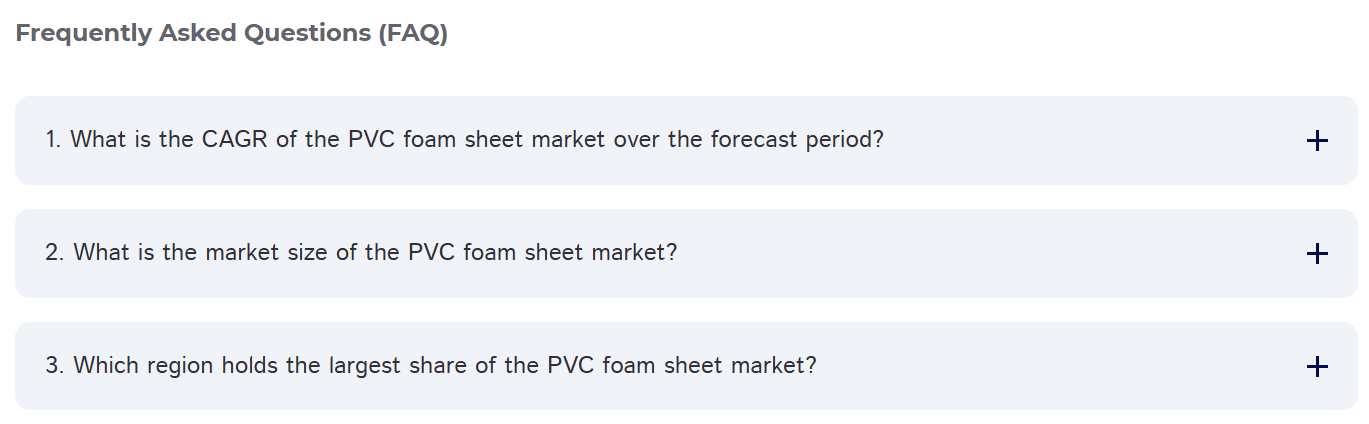Click the word "CAGR" in the first question
1369x424 pixels.
tap(235, 140)
